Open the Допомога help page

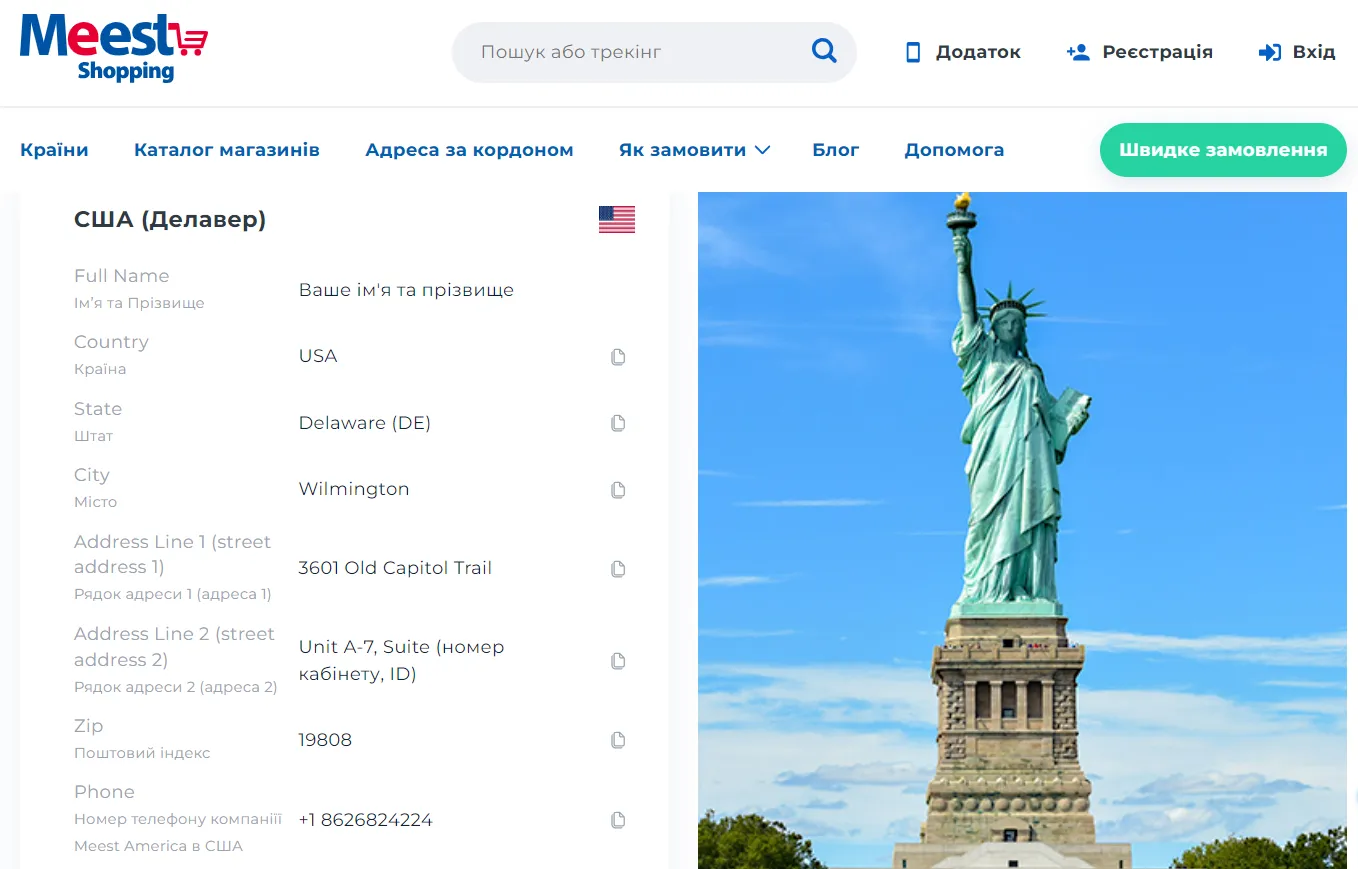coord(954,150)
